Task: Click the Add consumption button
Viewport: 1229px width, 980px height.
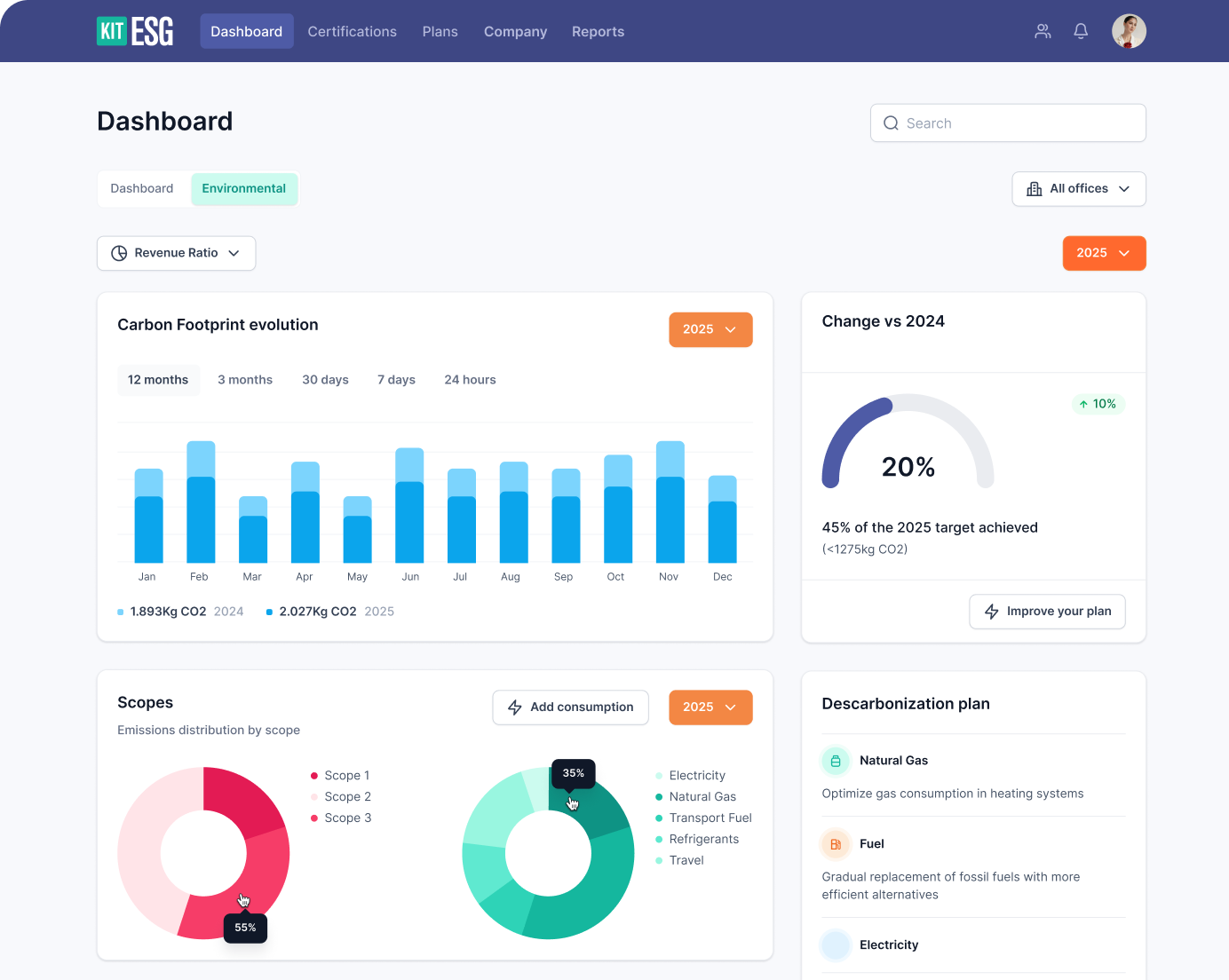Action: pyautogui.click(x=570, y=707)
